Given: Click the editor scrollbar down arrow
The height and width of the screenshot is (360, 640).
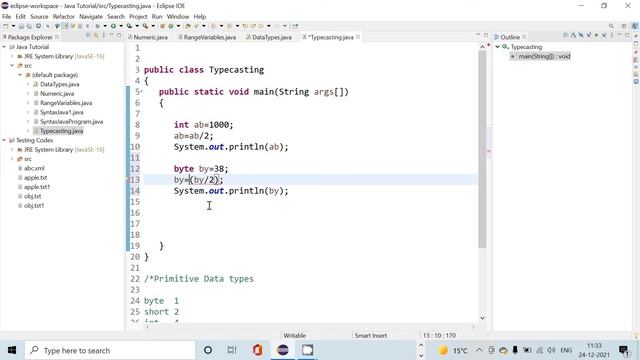Looking at the screenshot, I should 482,318.
